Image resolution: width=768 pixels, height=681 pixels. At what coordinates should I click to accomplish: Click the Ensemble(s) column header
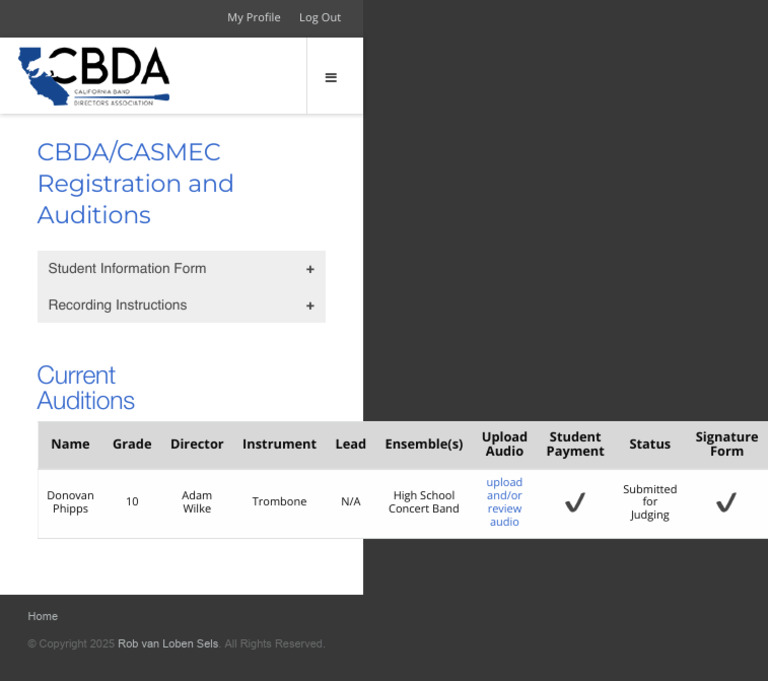pos(424,444)
